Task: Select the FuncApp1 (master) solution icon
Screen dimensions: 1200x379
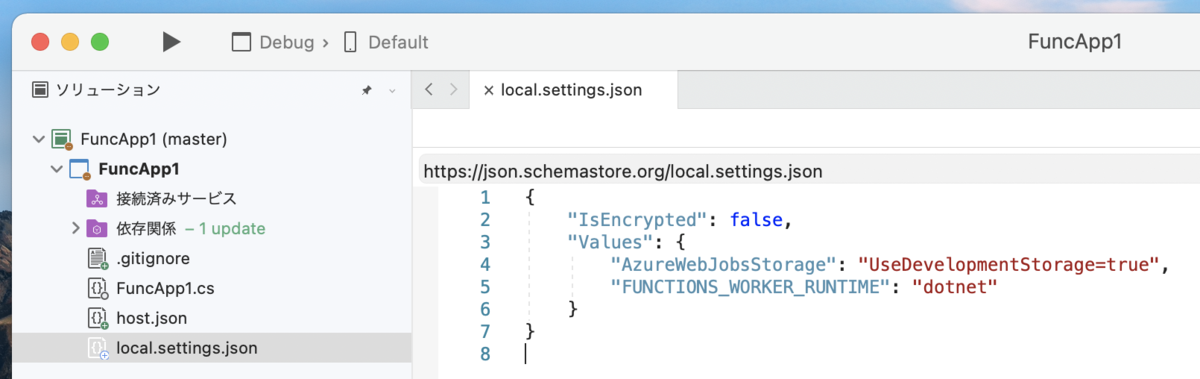Action: tap(62, 139)
